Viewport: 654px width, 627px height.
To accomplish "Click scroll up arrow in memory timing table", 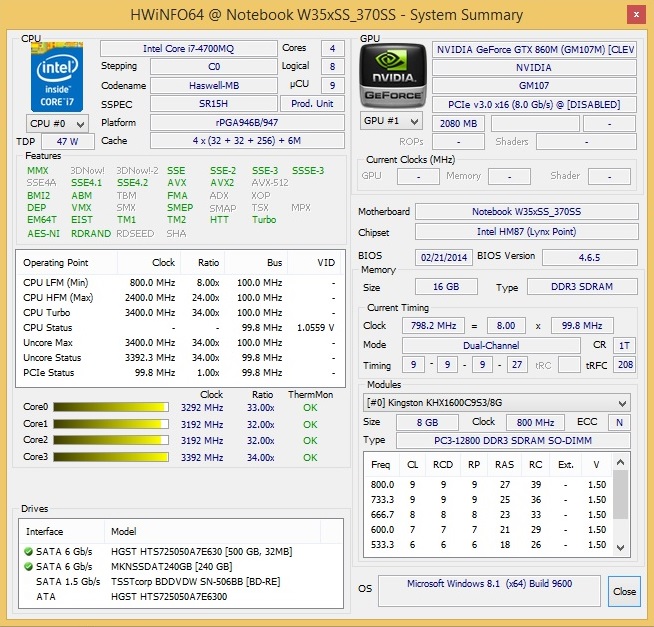I will pos(620,462).
